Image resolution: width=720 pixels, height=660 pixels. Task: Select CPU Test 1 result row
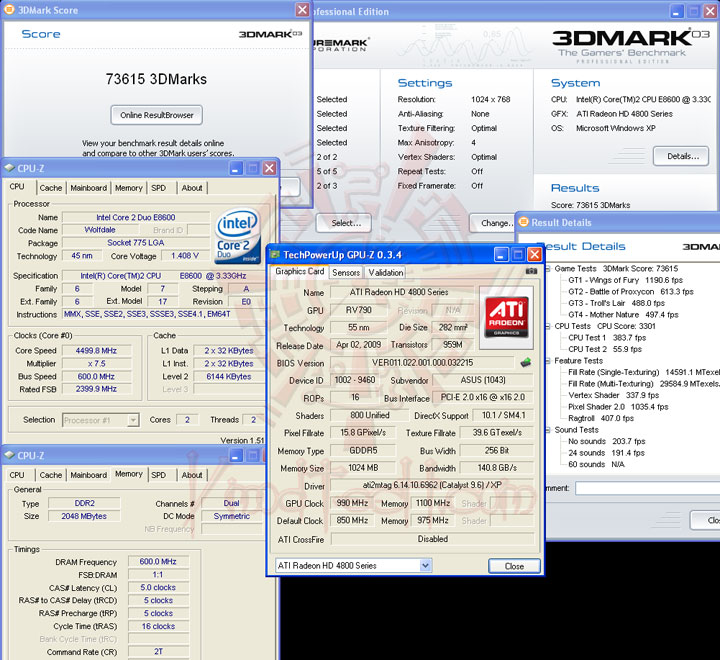click(x=607, y=338)
